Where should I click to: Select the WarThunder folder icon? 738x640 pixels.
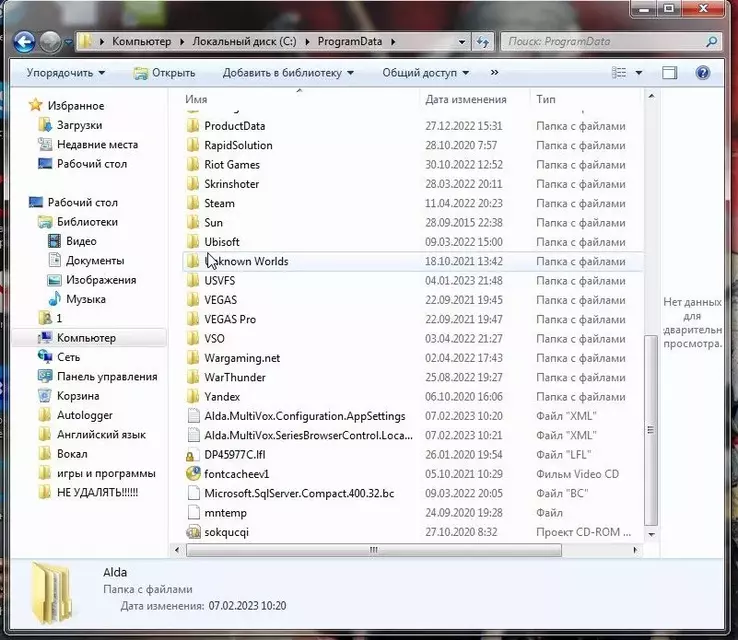point(193,377)
